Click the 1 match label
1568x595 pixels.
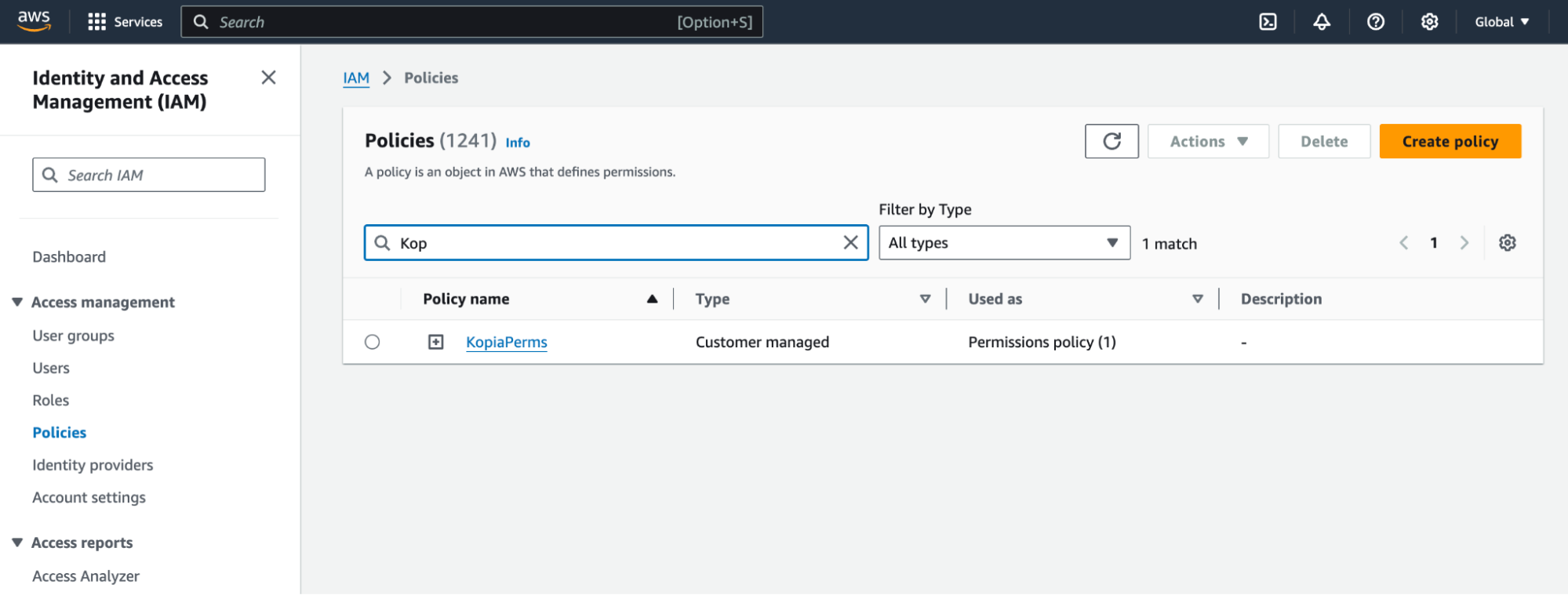tap(1170, 244)
